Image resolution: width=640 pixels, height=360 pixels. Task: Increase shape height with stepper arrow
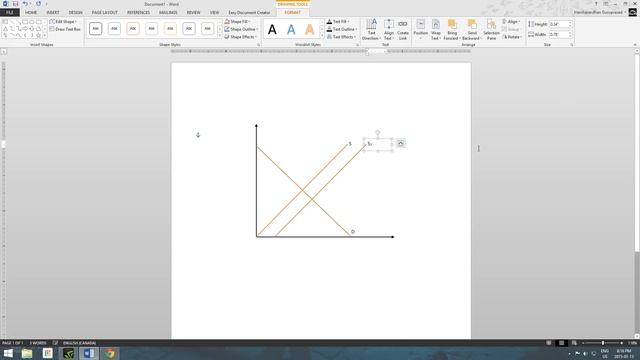[570, 23]
